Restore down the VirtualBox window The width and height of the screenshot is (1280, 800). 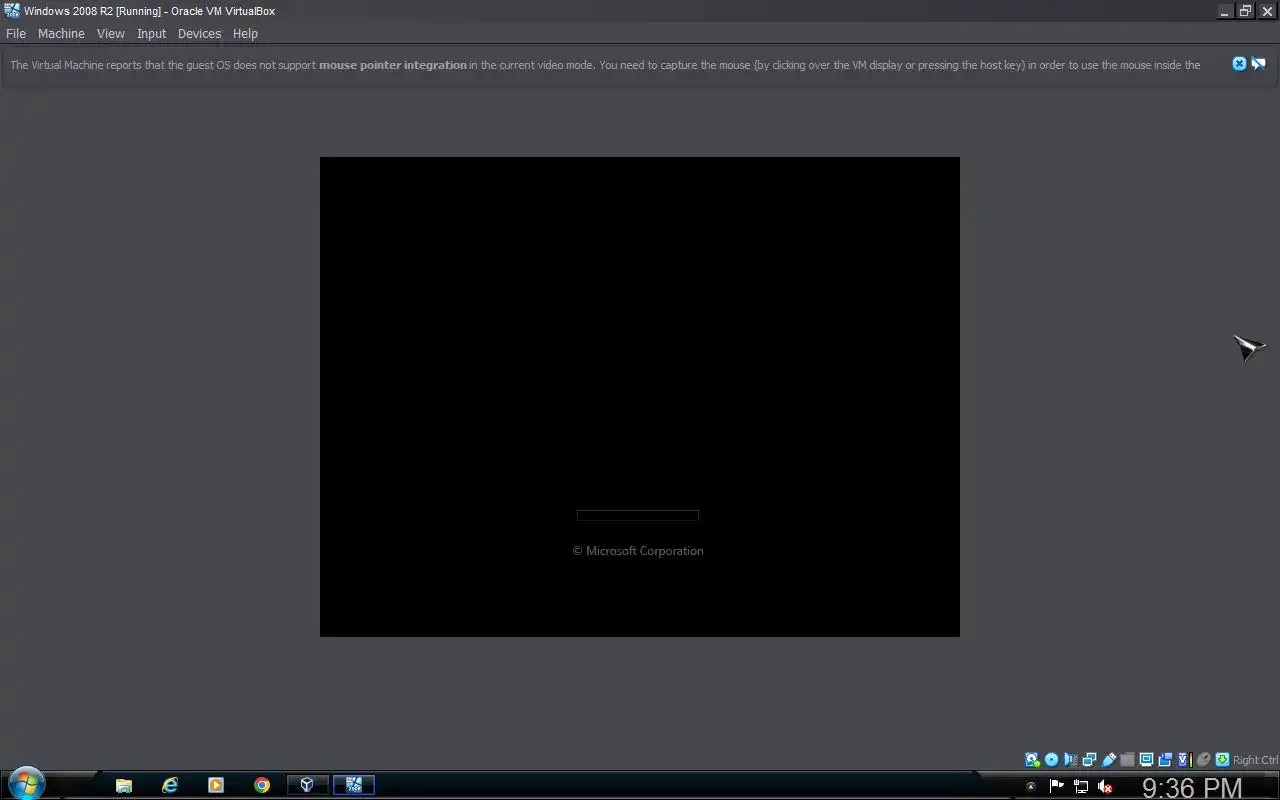point(1246,11)
